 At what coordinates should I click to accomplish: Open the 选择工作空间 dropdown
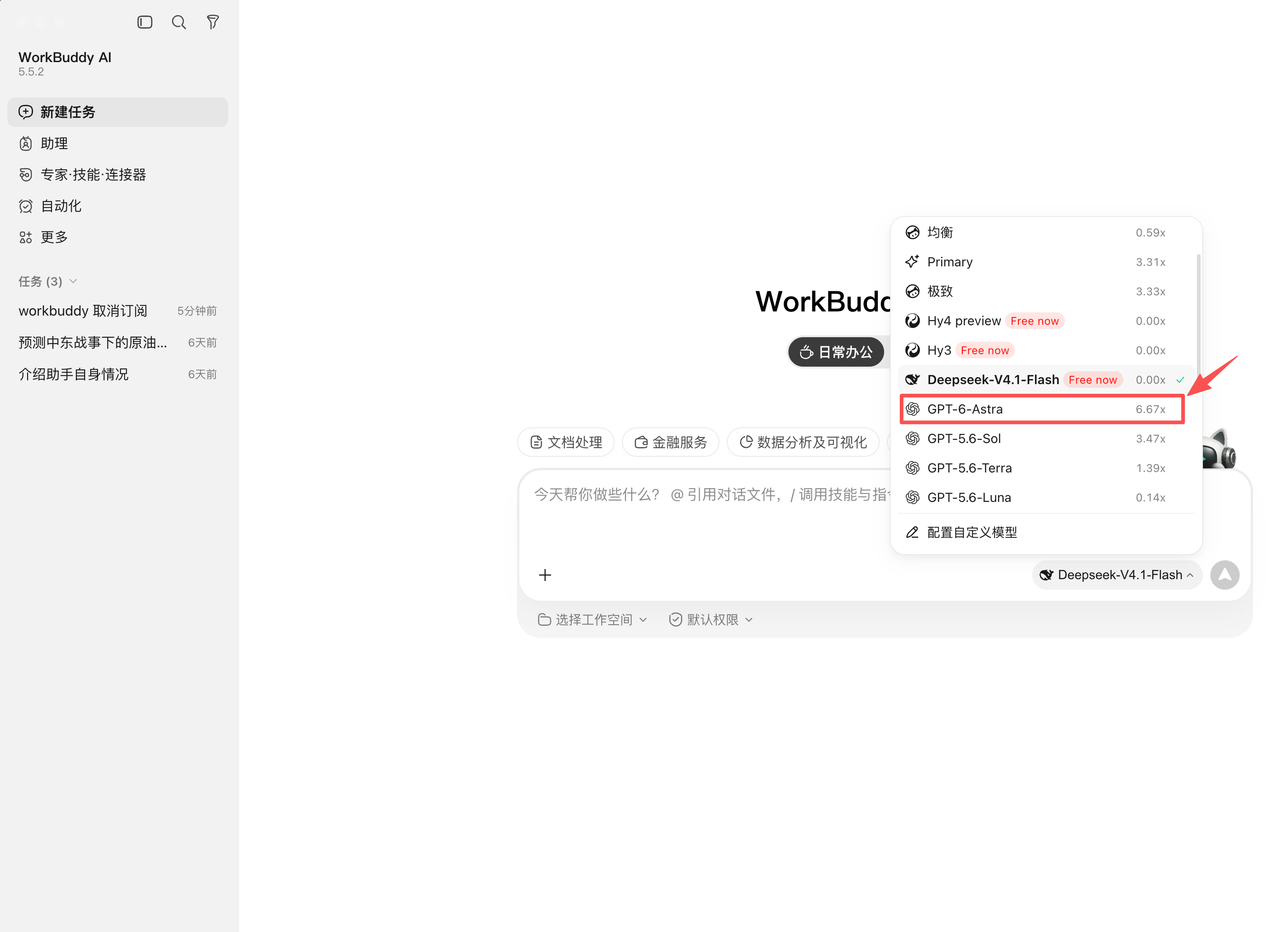click(x=592, y=620)
